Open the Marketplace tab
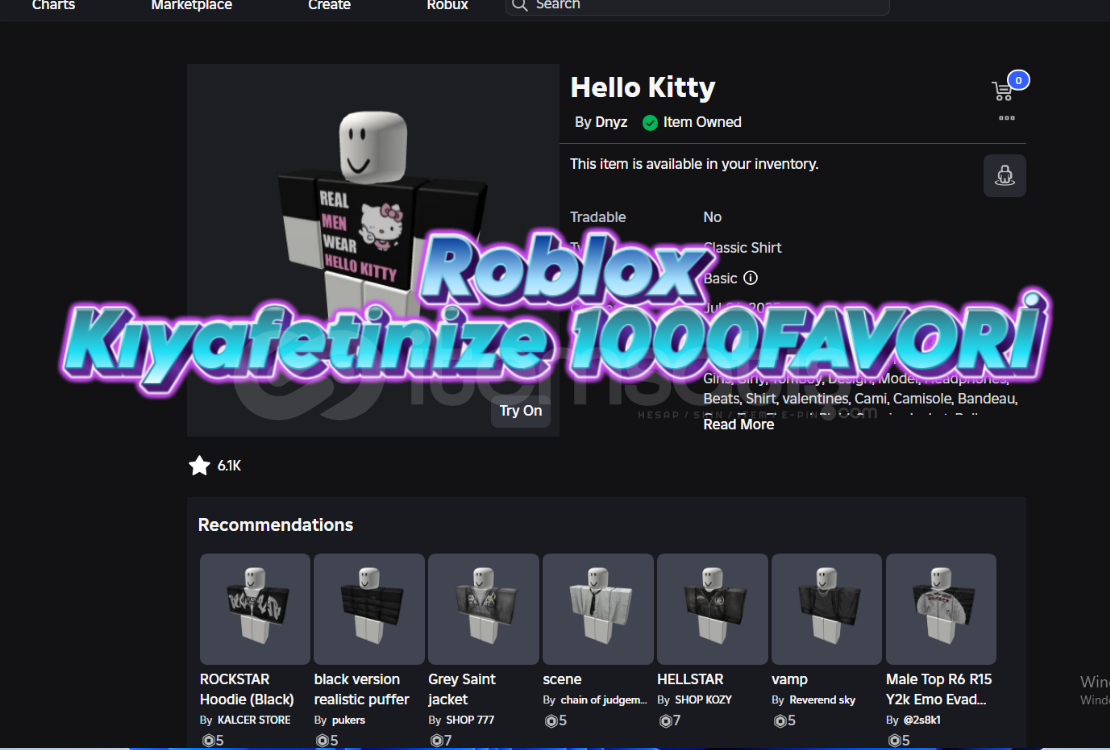Image resolution: width=1110 pixels, height=750 pixels. [191, 5]
